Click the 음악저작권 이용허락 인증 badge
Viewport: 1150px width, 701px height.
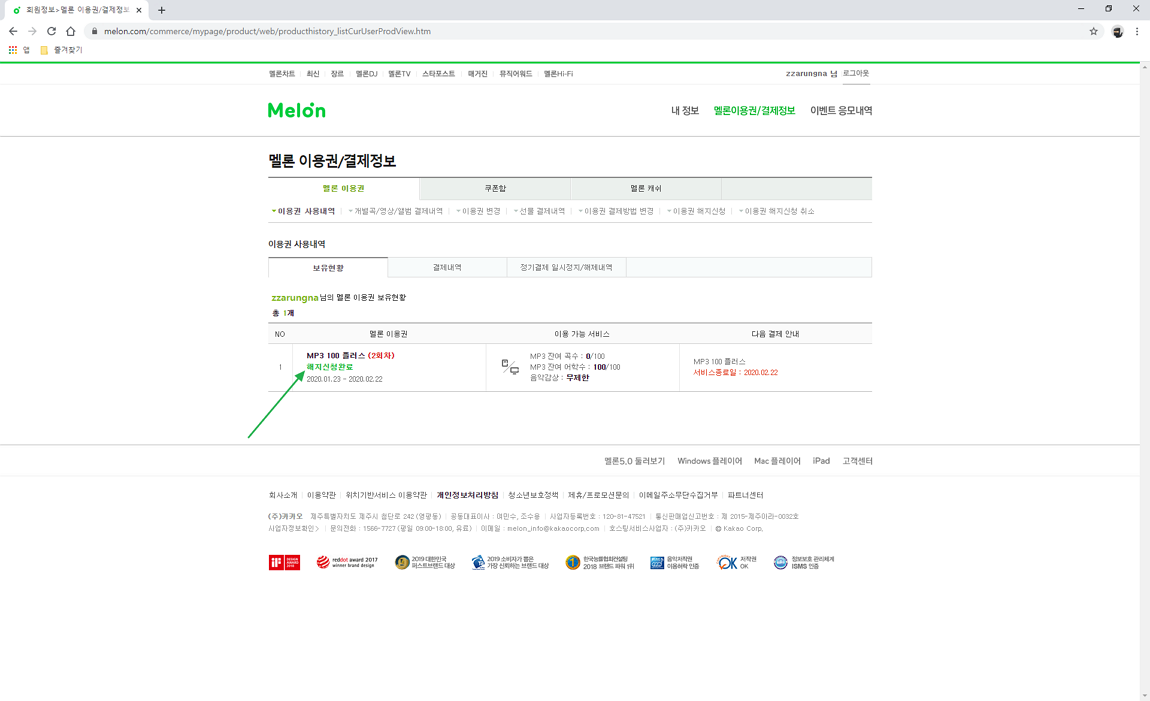pos(675,562)
